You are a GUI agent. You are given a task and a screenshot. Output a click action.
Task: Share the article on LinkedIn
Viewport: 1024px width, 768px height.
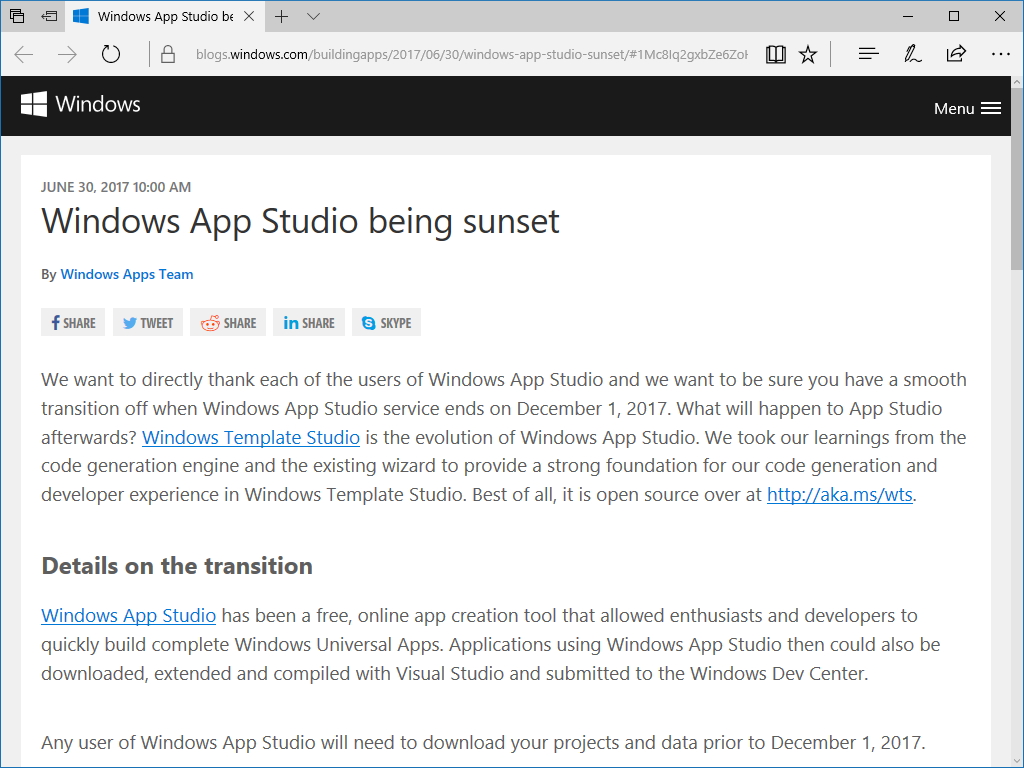tap(308, 322)
